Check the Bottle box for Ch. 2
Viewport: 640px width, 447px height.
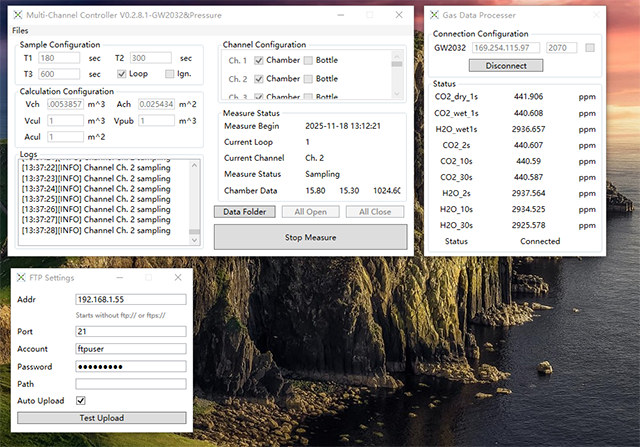coord(308,78)
